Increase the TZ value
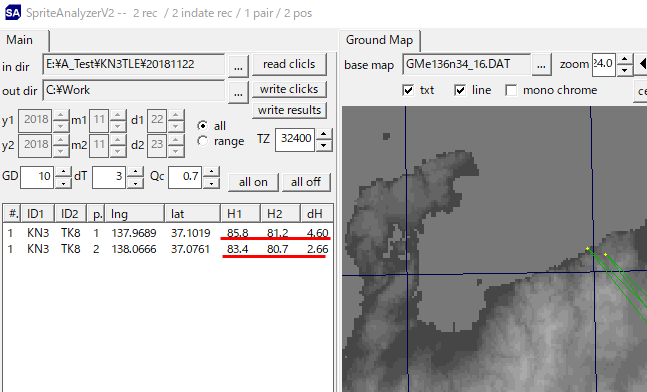This screenshot has width=647, height=392. [324, 134]
